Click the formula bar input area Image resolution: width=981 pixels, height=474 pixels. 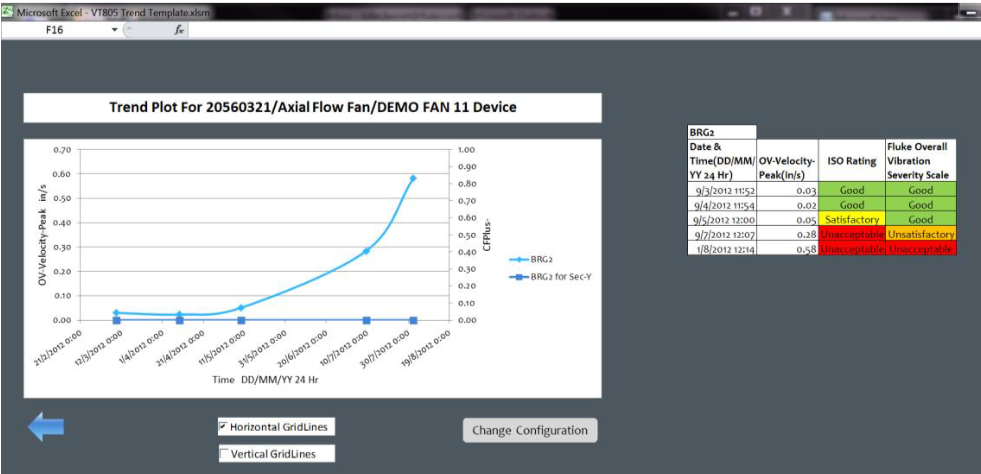[x=582, y=30]
